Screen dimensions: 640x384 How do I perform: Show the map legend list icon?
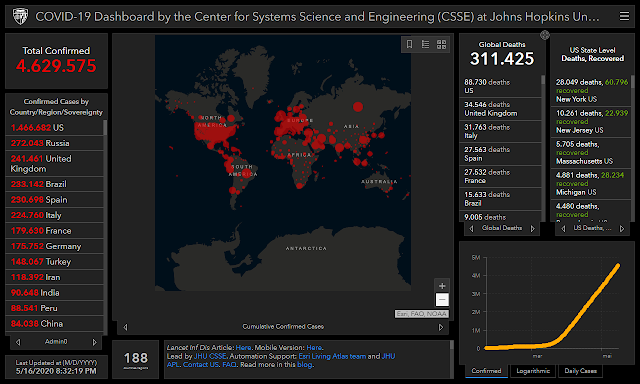(425, 44)
